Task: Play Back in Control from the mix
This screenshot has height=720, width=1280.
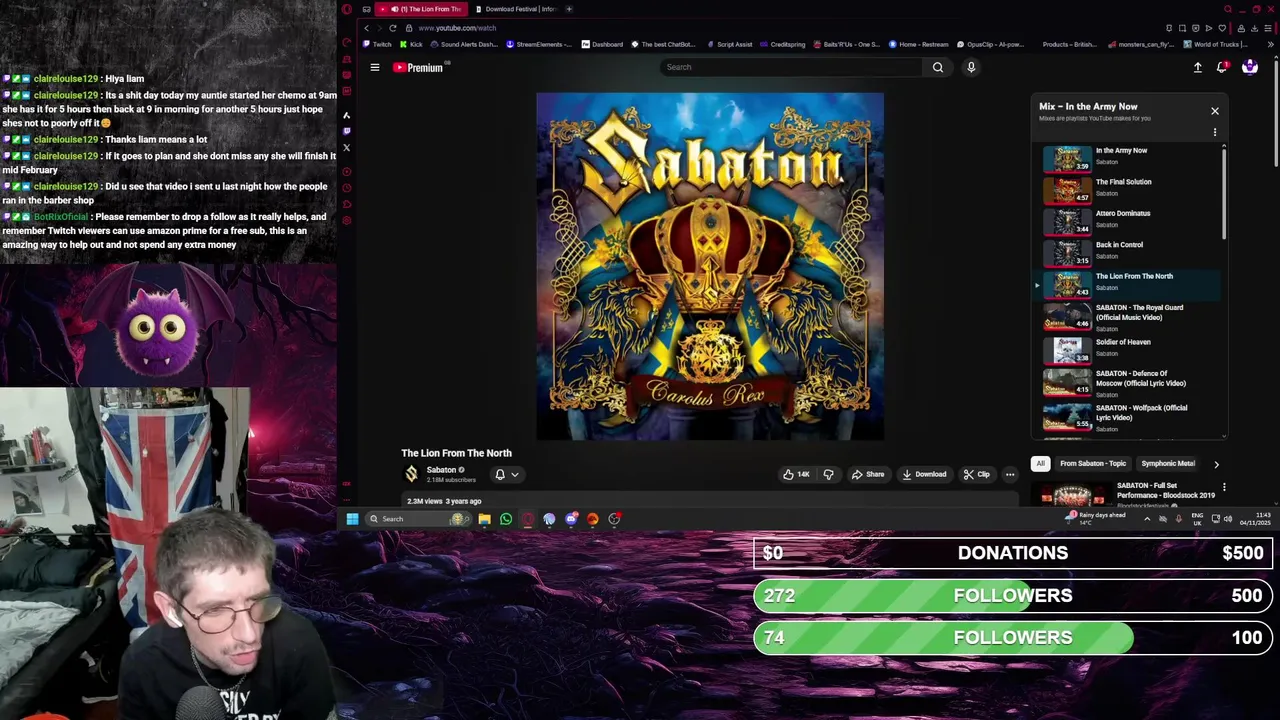Action: click(x=1128, y=253)
